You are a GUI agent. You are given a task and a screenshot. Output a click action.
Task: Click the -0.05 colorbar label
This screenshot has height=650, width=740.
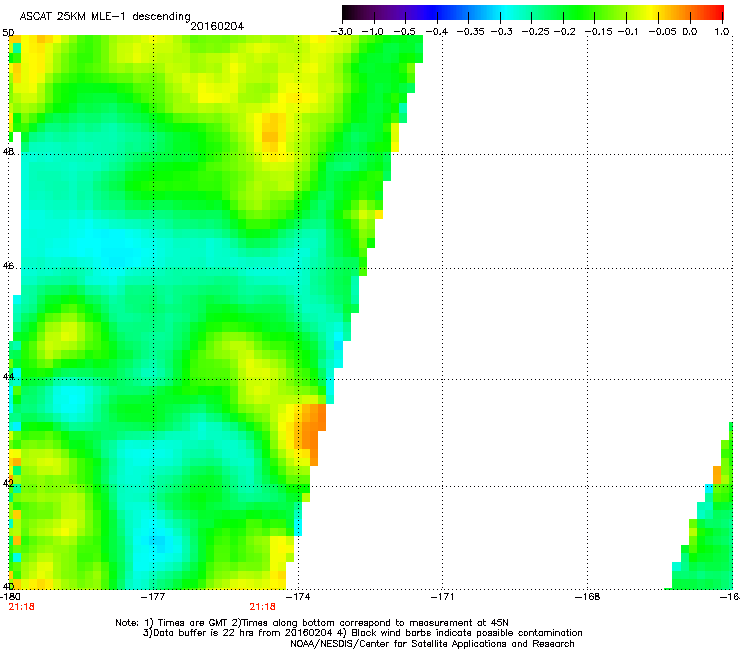pos(663,32)
